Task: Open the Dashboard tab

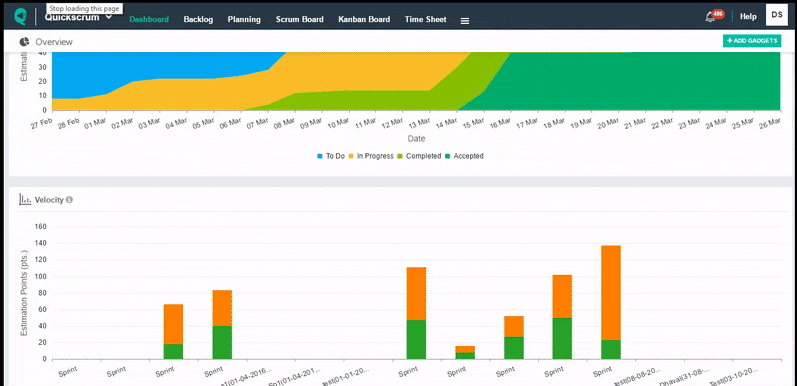Action: point(149,19)
